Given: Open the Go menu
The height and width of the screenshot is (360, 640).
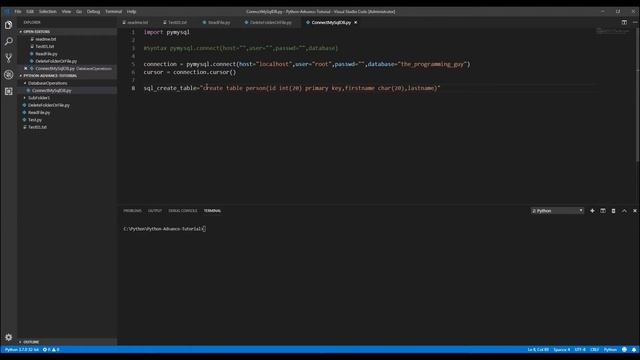Looking at the screenshot, I should (x=79, y=11).
